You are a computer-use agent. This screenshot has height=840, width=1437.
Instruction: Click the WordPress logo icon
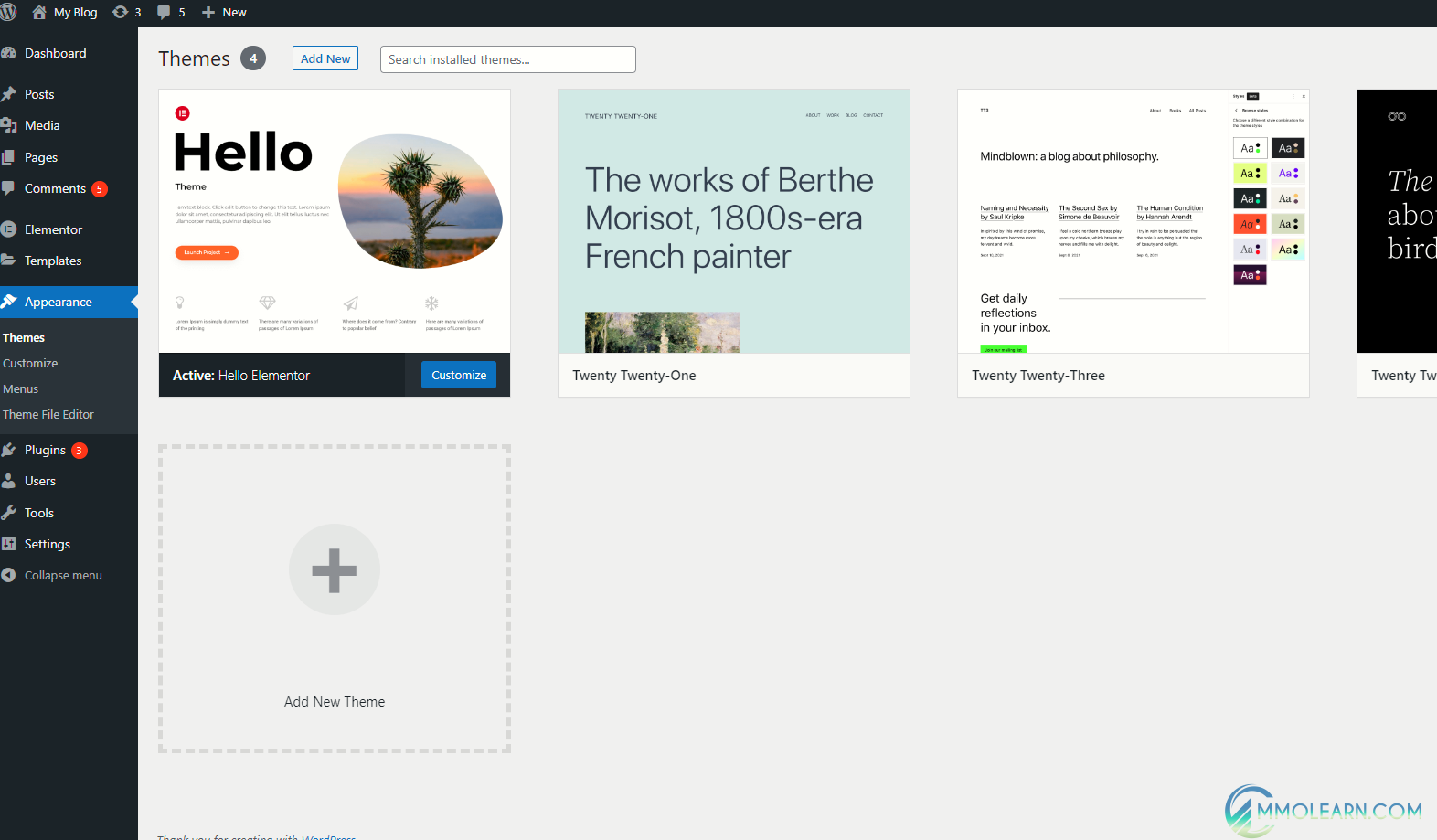pos(8,12)
